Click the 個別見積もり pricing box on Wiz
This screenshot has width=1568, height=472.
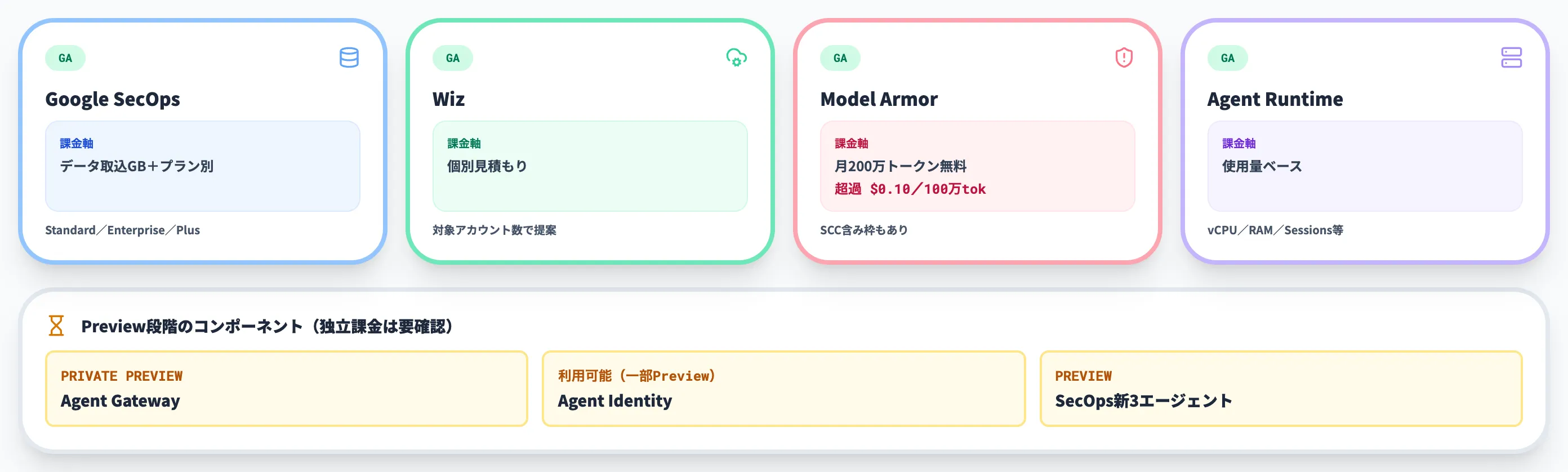pyautogui.click(x=590, y=166)
